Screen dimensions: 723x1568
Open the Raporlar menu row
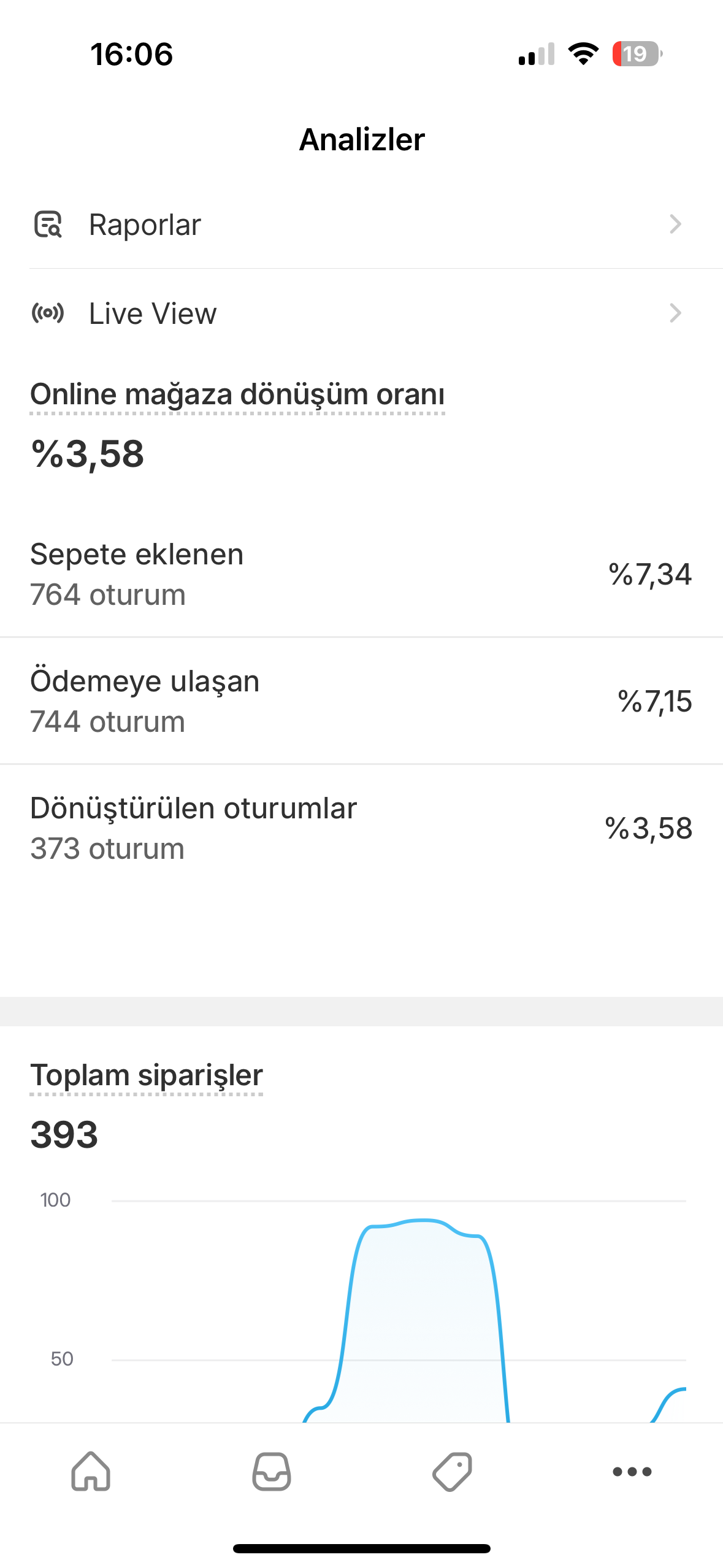pos(362,225)
